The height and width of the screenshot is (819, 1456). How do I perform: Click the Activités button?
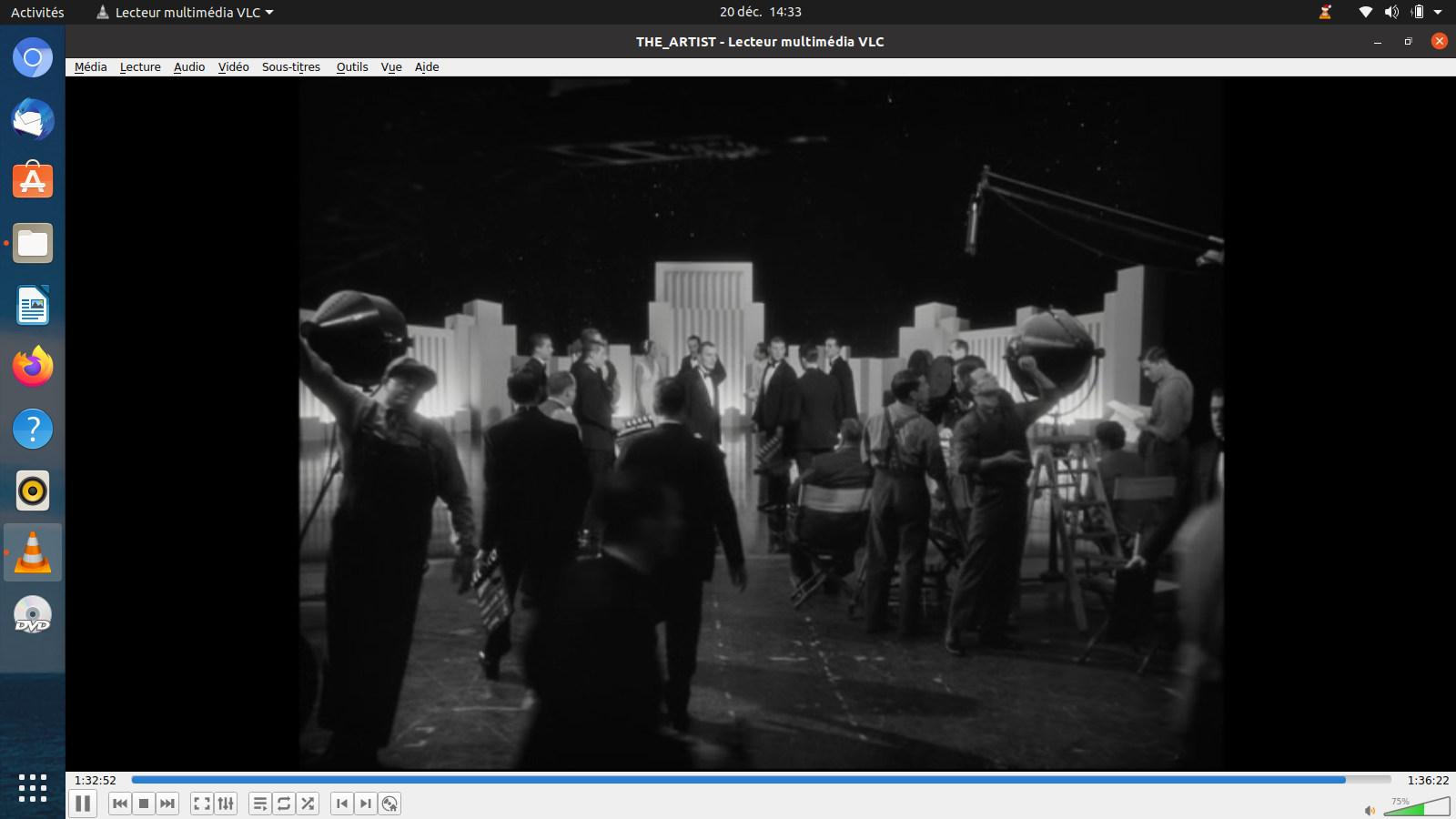click(x=37, y=13)
